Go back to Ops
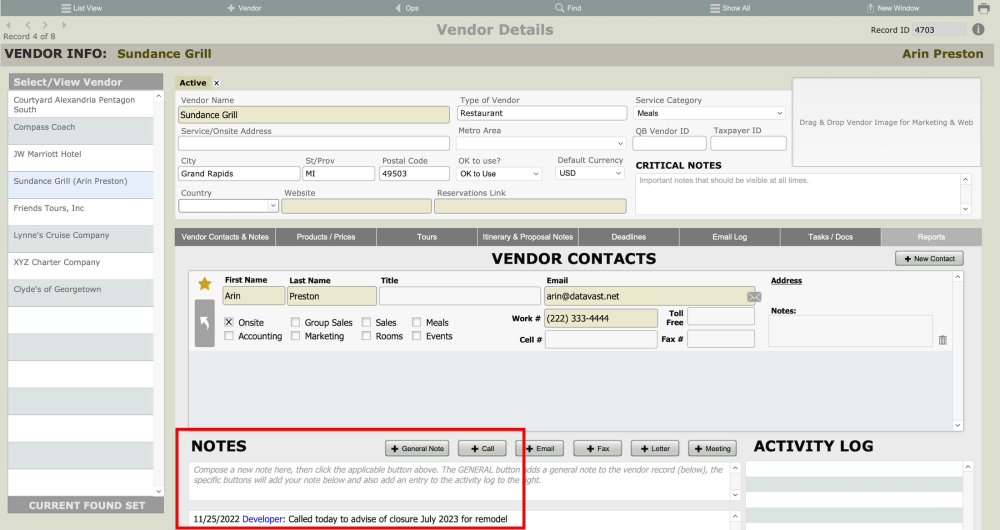This screenshot has height=530, width=1000. pos(407,8)
